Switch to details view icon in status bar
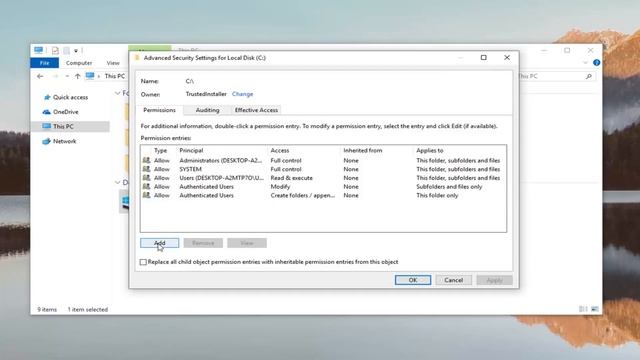640x360 pixels. [x=583, y=309]
